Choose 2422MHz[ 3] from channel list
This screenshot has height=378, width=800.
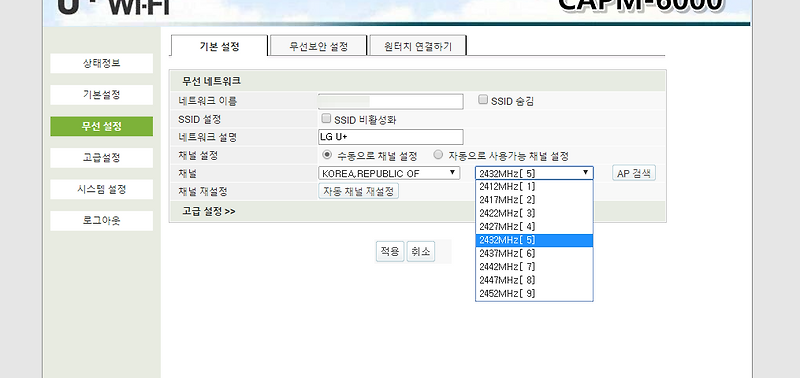(x=534, y=213)
